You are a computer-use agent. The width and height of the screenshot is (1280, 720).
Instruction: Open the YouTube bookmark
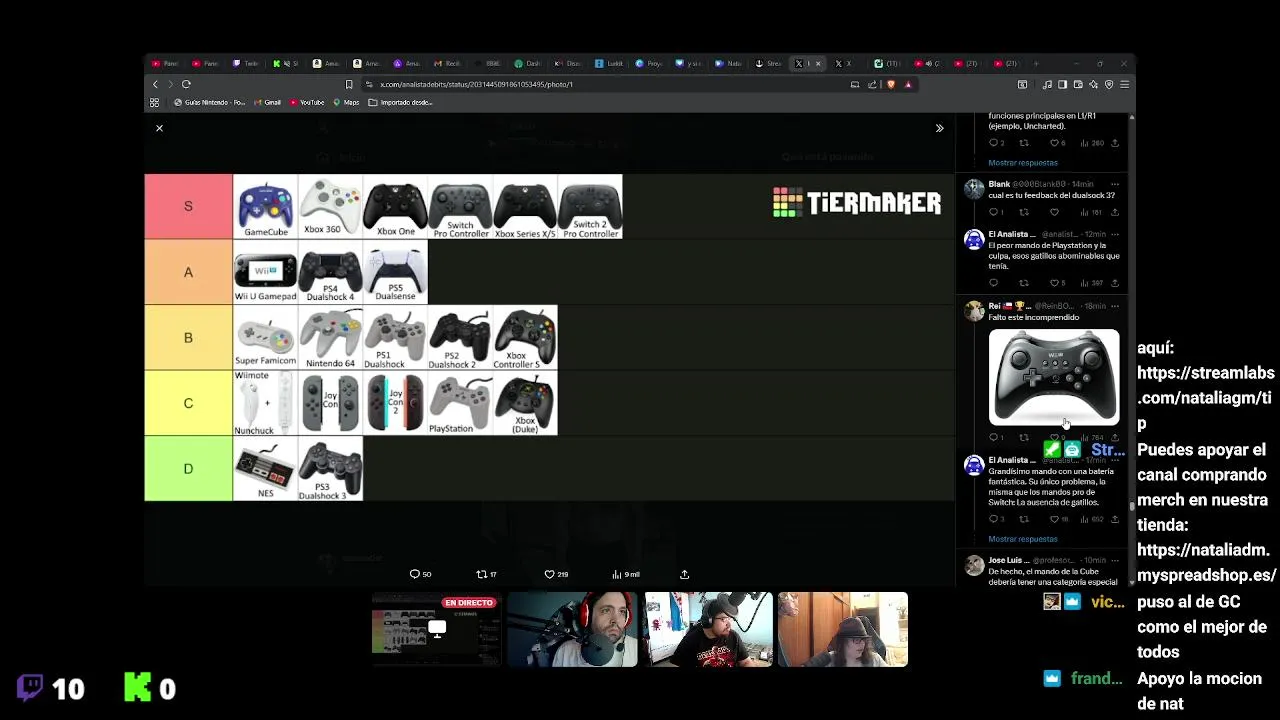pyautogui.click(x=307, y=102)
